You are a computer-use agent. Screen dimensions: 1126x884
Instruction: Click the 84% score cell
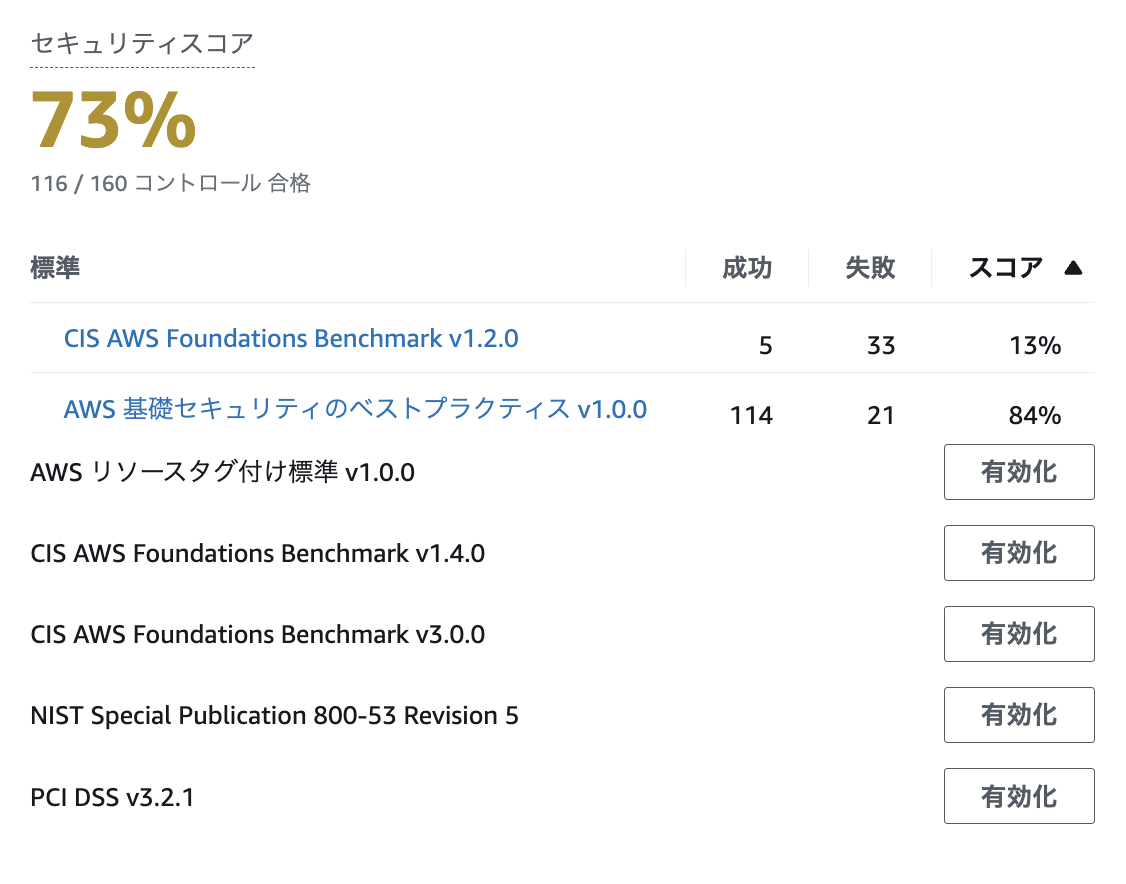[x=1035, y=415]
